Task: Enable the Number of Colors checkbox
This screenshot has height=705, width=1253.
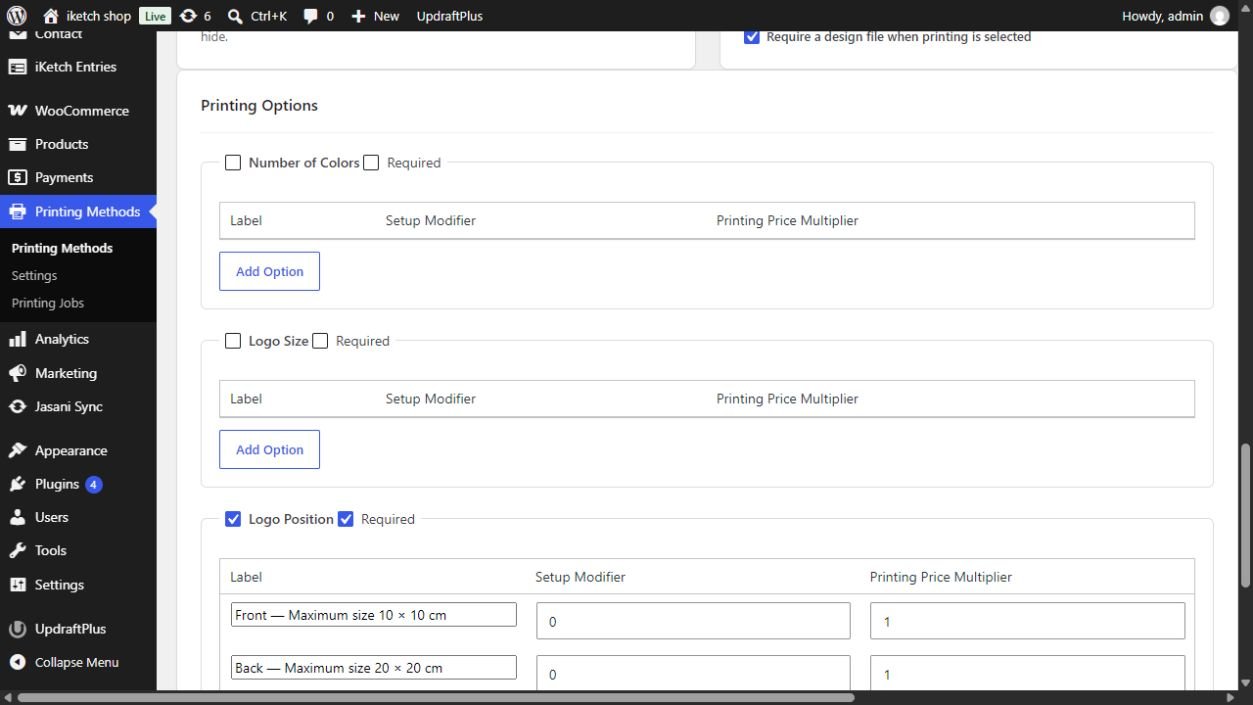Action: point(233,163)
